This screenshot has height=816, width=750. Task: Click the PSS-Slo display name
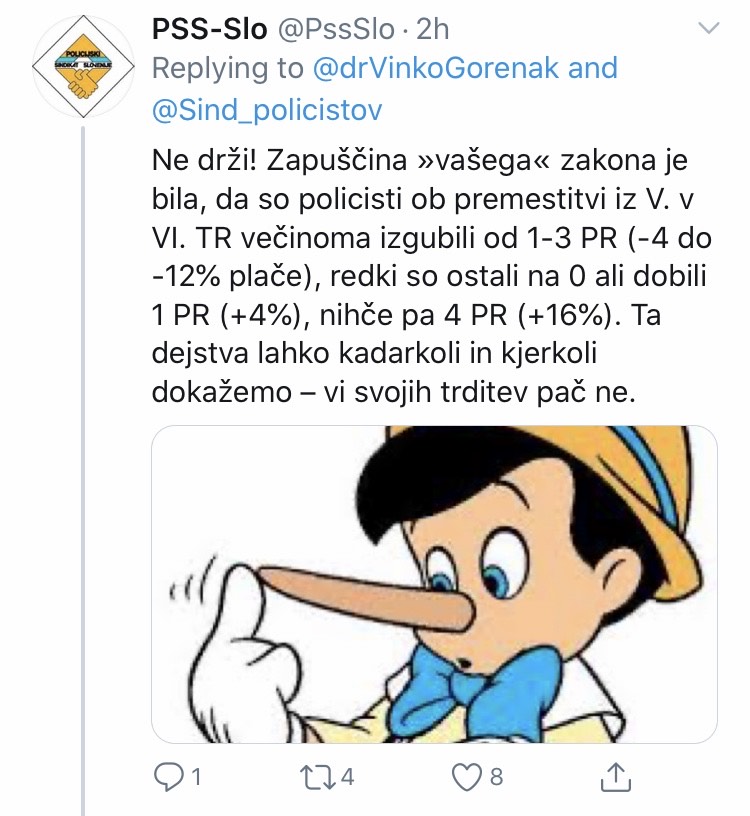tap(209, 28)
